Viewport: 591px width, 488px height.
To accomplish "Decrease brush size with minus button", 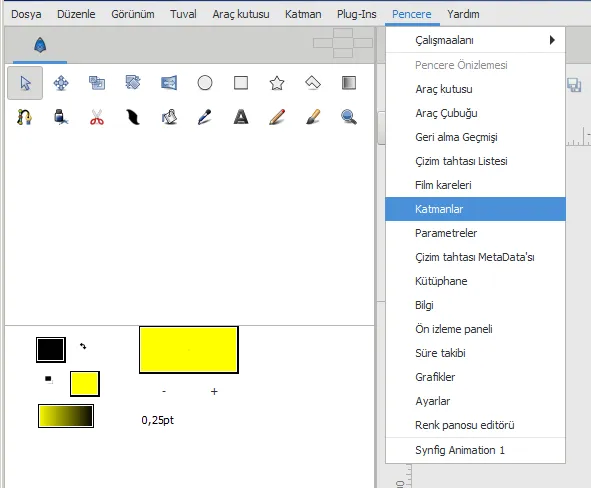I will pyautogui.click(x=164, y=392).
